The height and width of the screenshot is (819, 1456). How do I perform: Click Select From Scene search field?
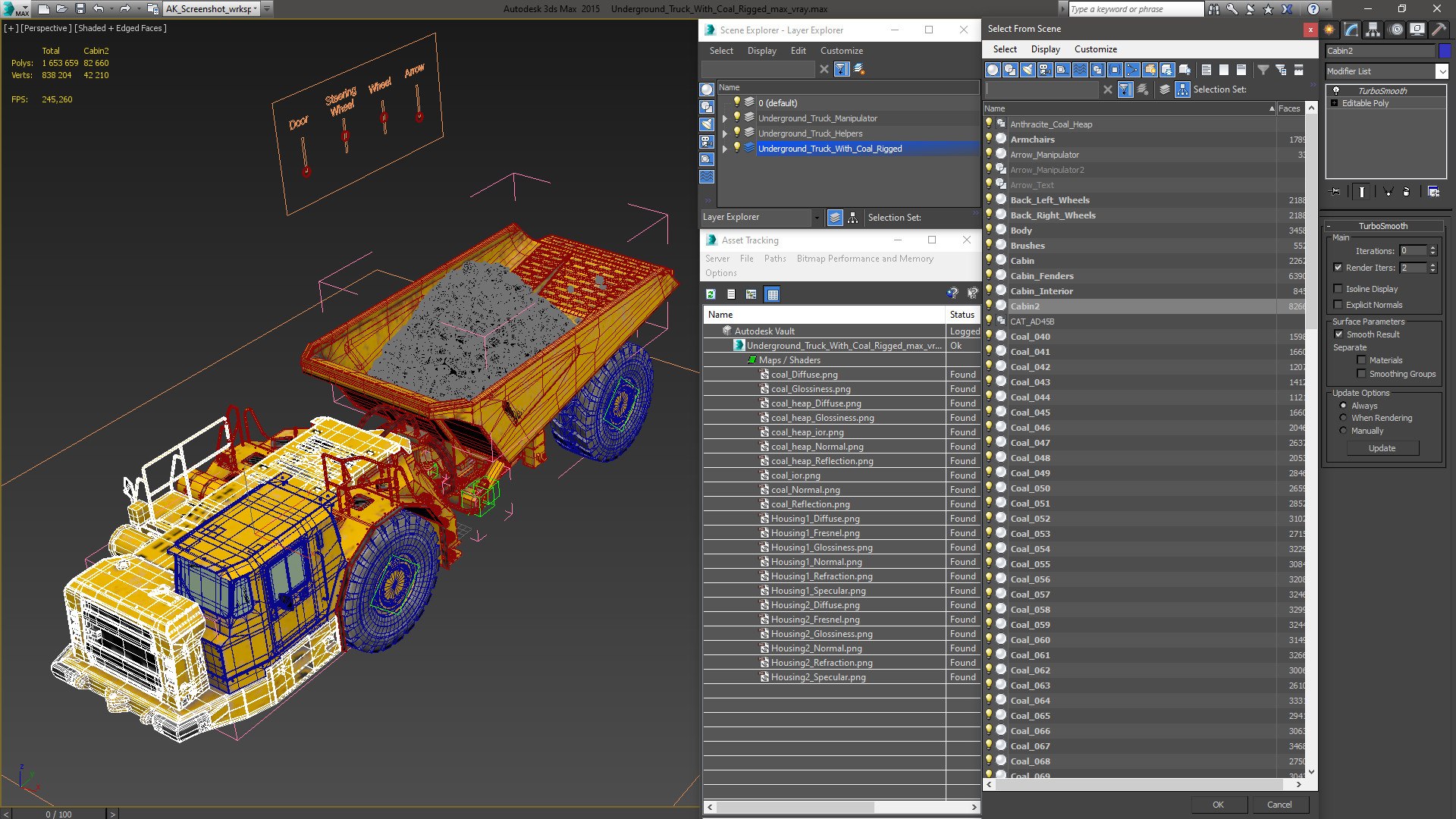click(x=1041, y=89)
